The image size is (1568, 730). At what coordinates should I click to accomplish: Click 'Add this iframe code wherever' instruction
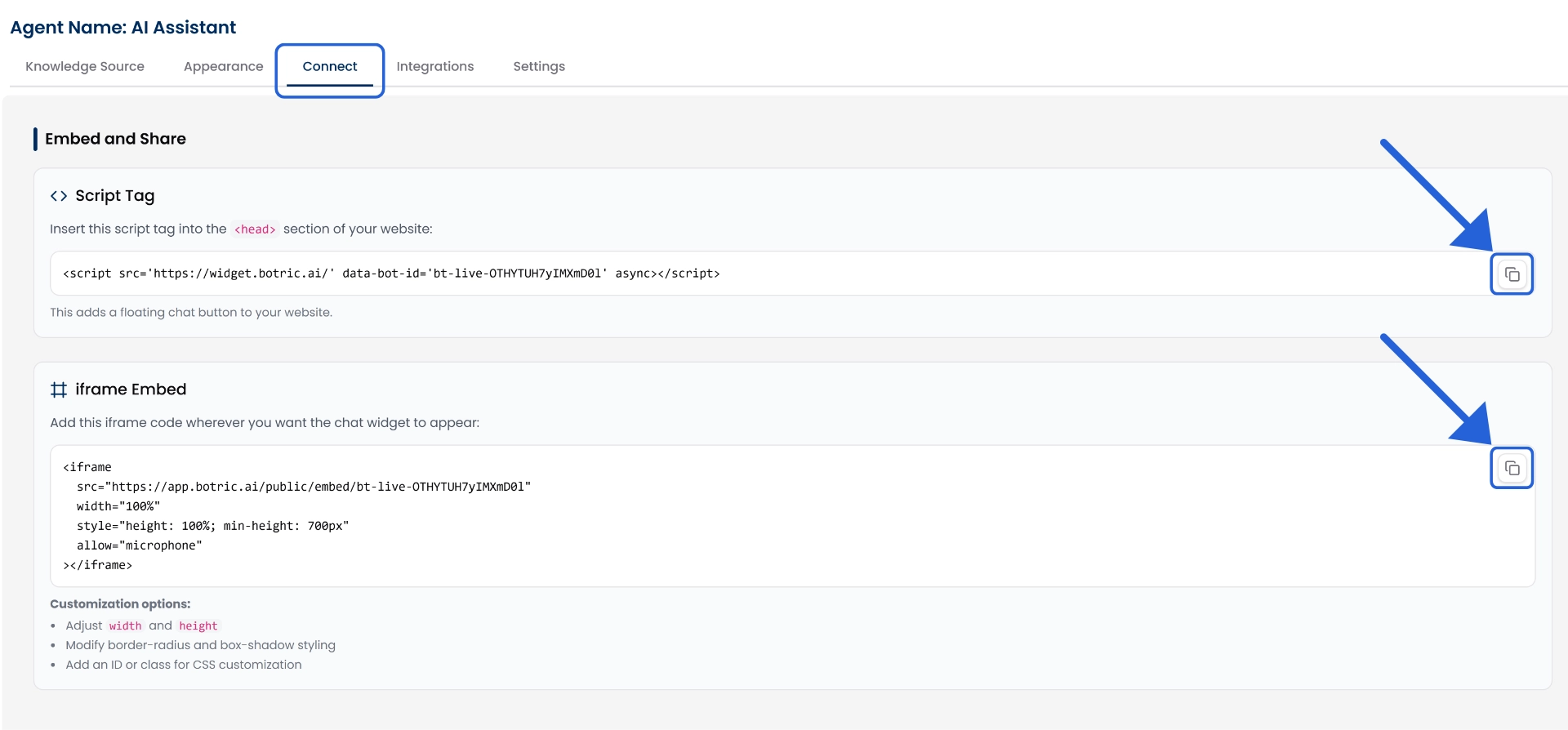[265, 423]
